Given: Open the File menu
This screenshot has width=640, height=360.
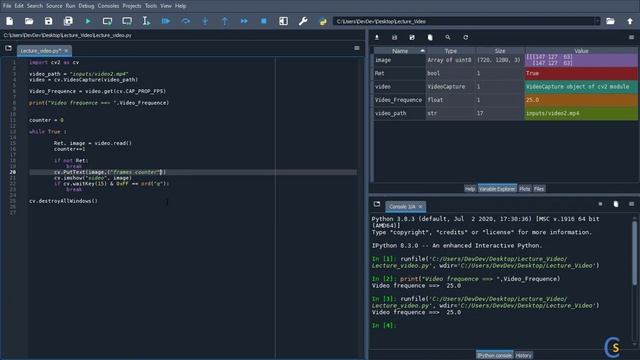Looking at the screenshot, I should pos(7,6).
